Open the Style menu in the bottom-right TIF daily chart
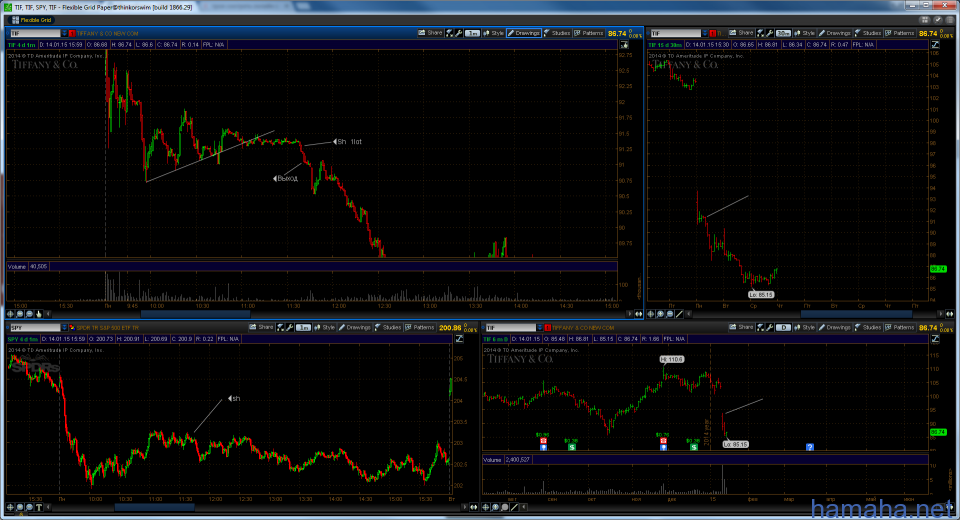Viewport: 960px width, 520px height. 804,328
